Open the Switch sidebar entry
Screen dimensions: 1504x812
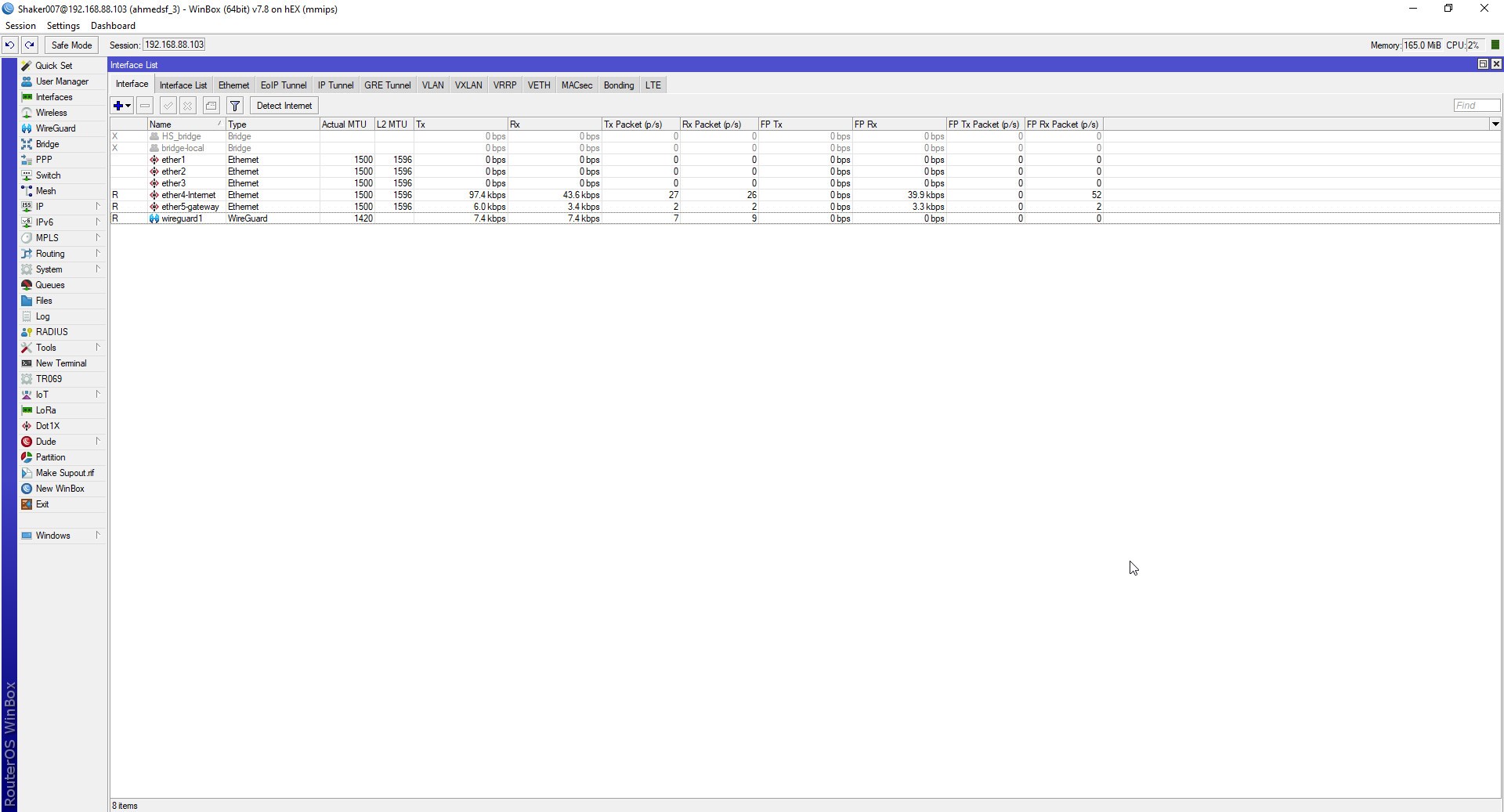(63, 175)
